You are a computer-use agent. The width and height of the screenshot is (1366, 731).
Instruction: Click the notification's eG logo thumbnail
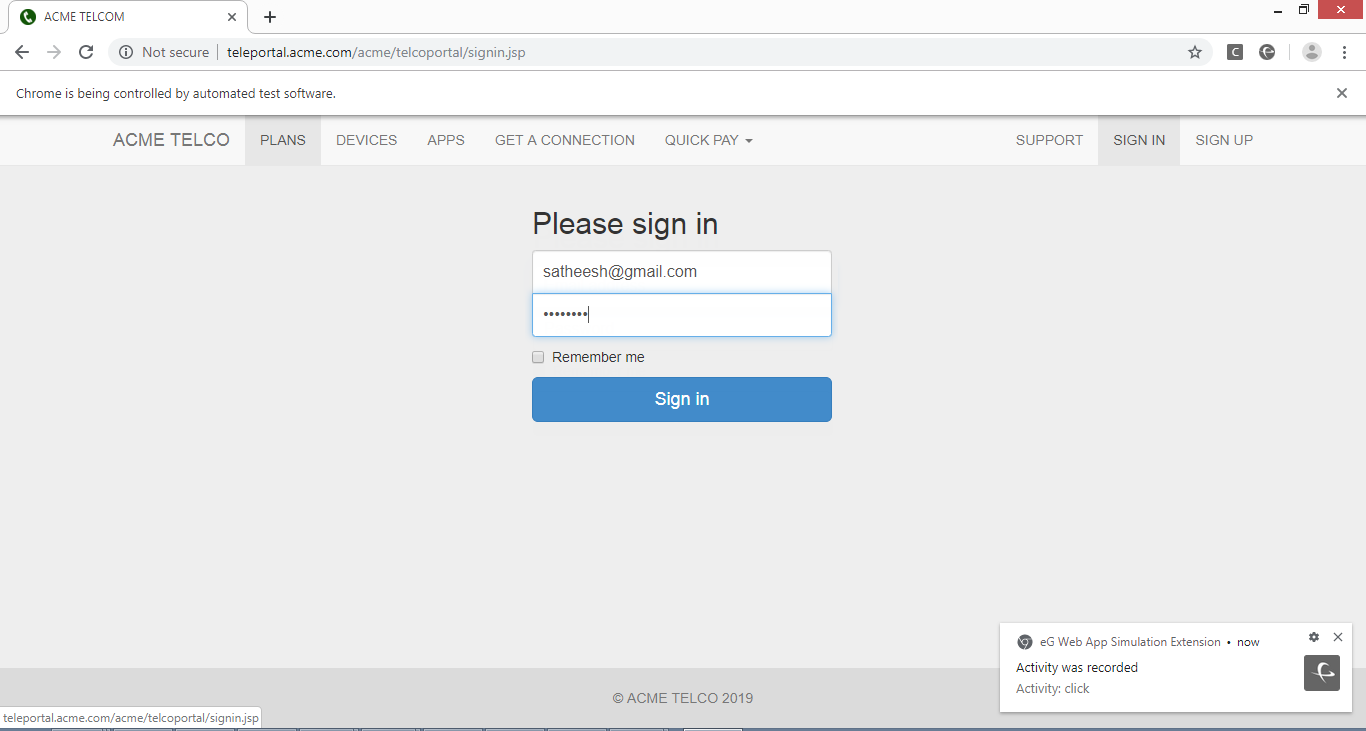pos(1322,673)
